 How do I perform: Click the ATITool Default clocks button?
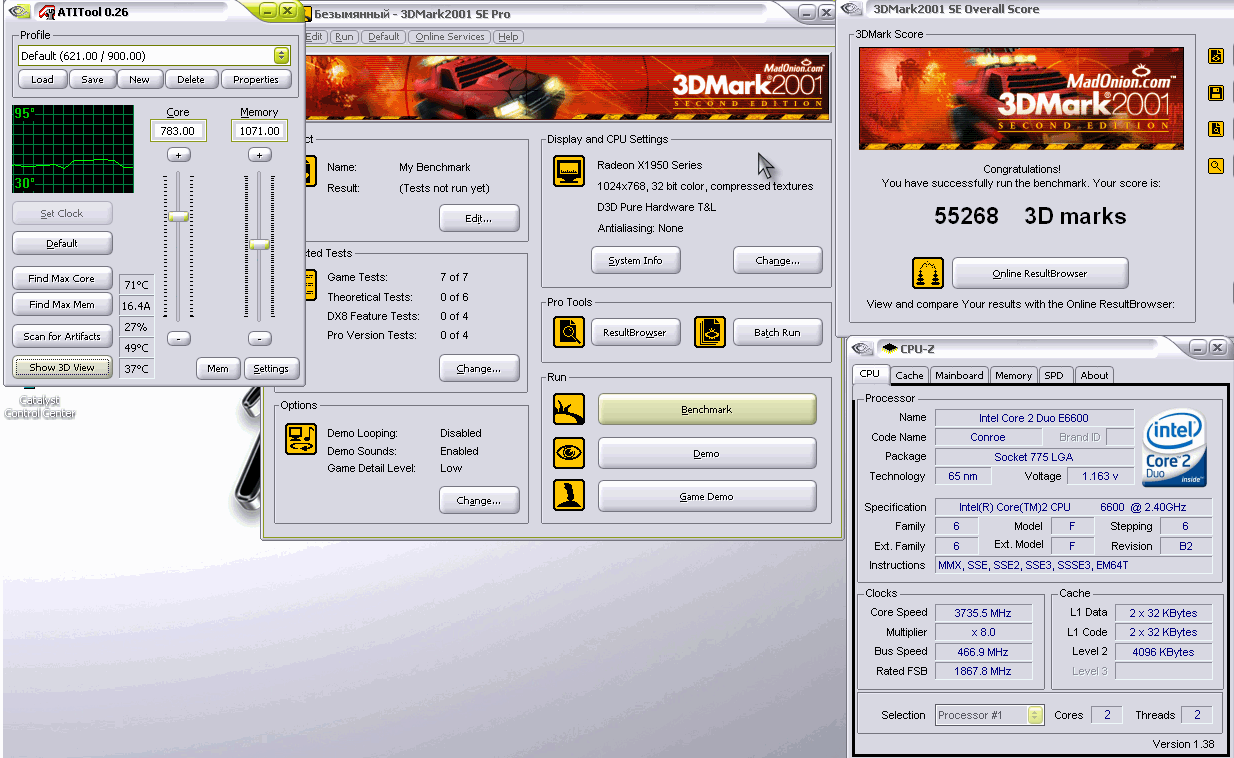[x=62, y=243]
